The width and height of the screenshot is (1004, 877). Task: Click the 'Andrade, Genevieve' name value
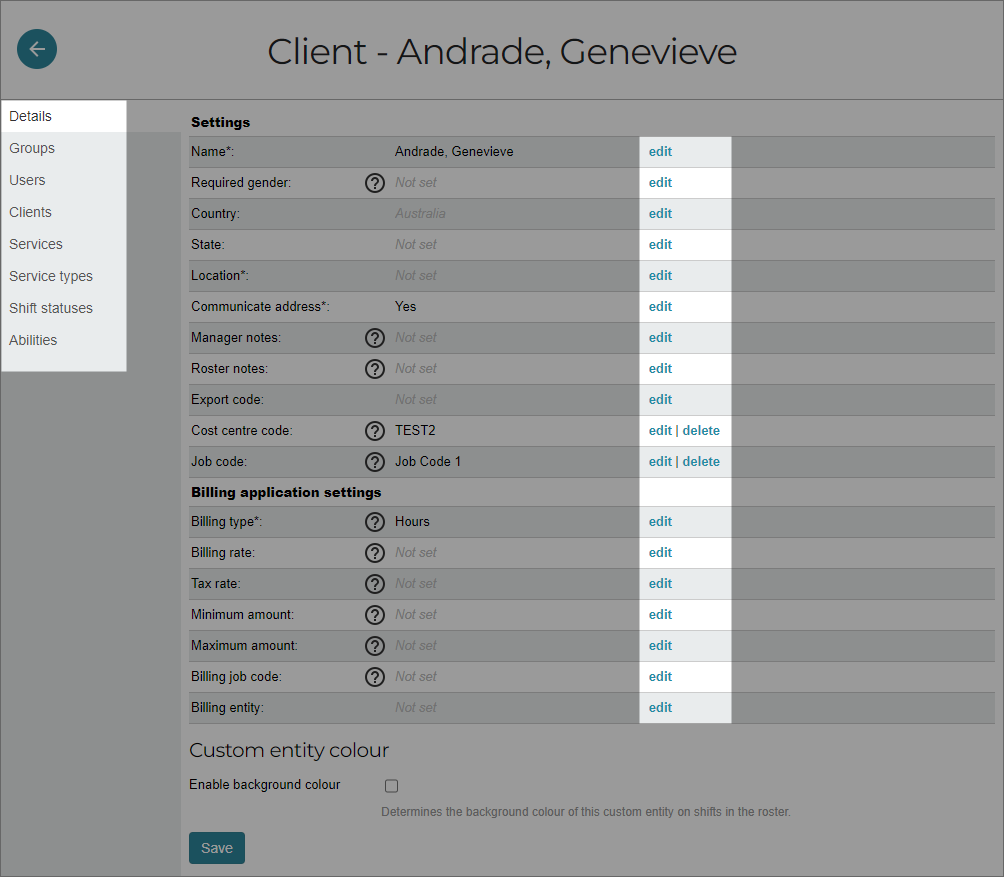click(454, 152)
